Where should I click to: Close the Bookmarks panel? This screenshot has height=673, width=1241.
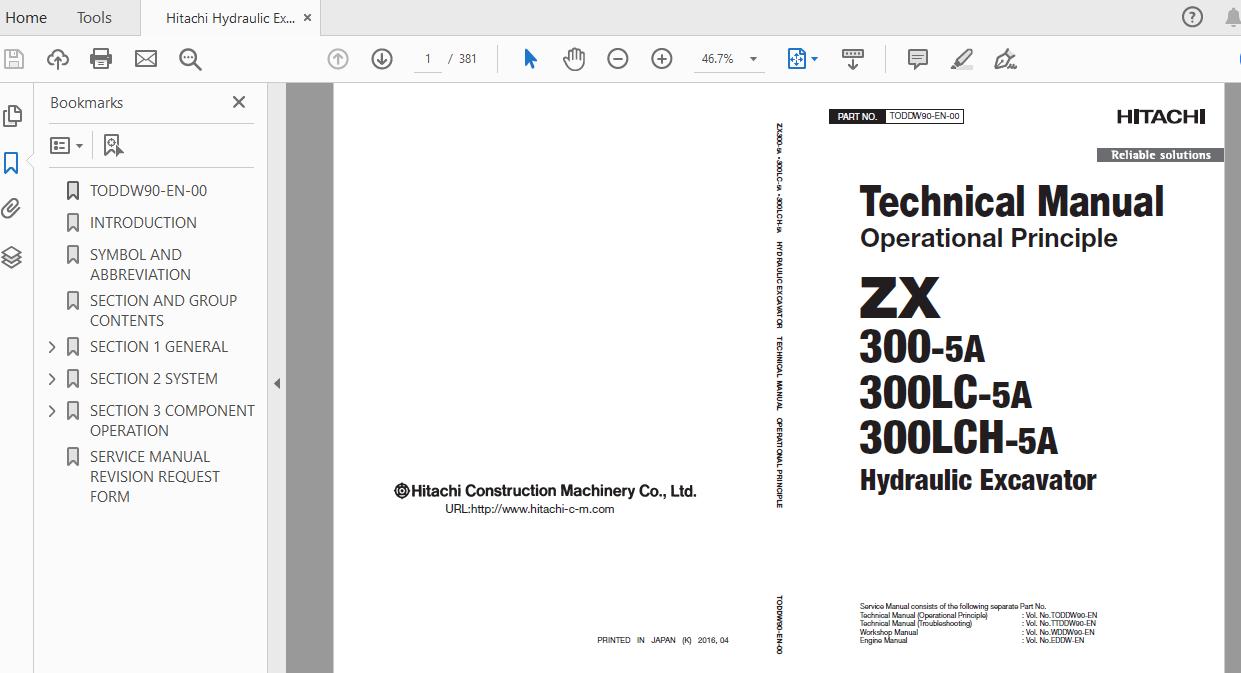[x=239, y=102]
